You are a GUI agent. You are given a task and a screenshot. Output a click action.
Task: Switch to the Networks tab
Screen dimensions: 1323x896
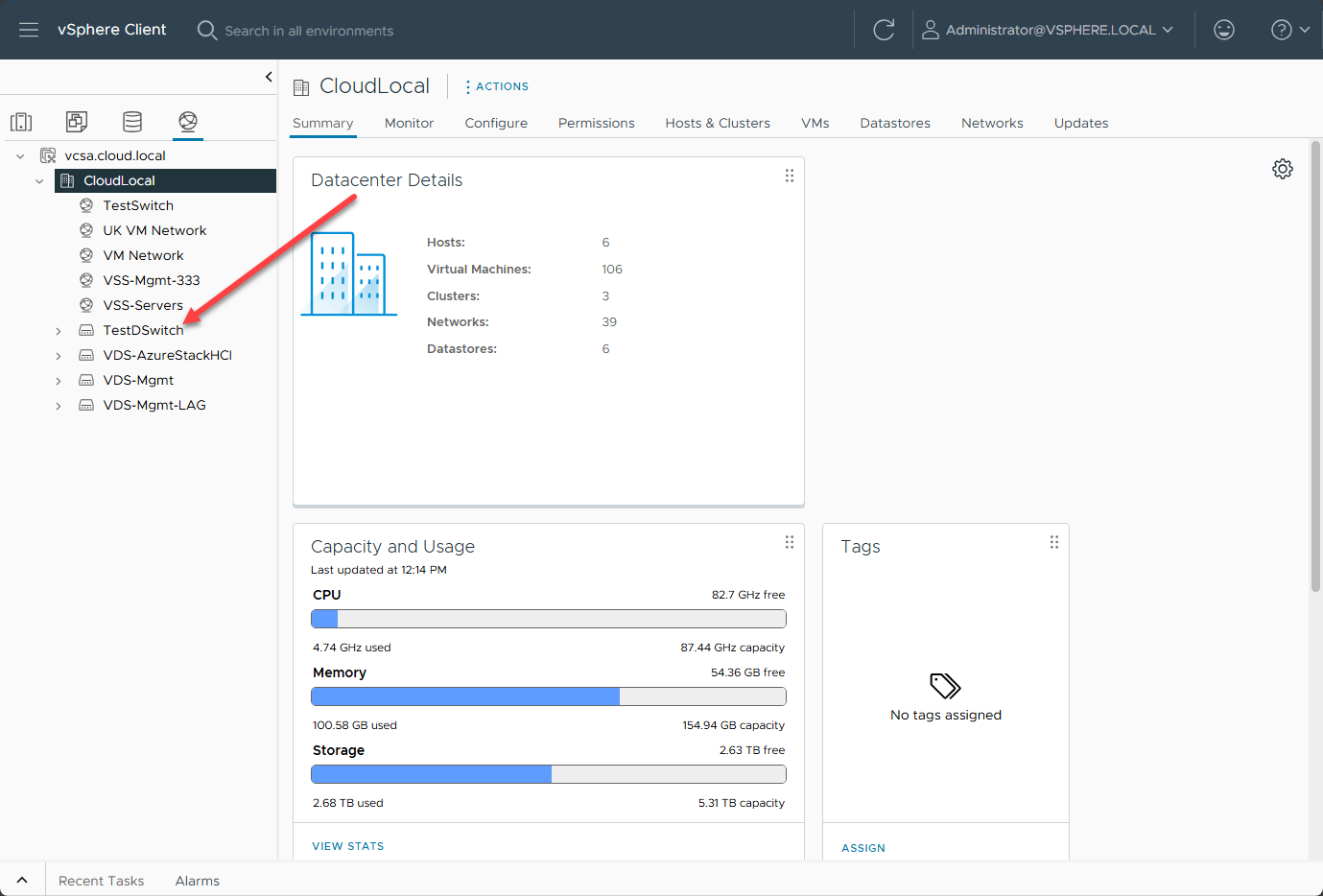[992, 123]
